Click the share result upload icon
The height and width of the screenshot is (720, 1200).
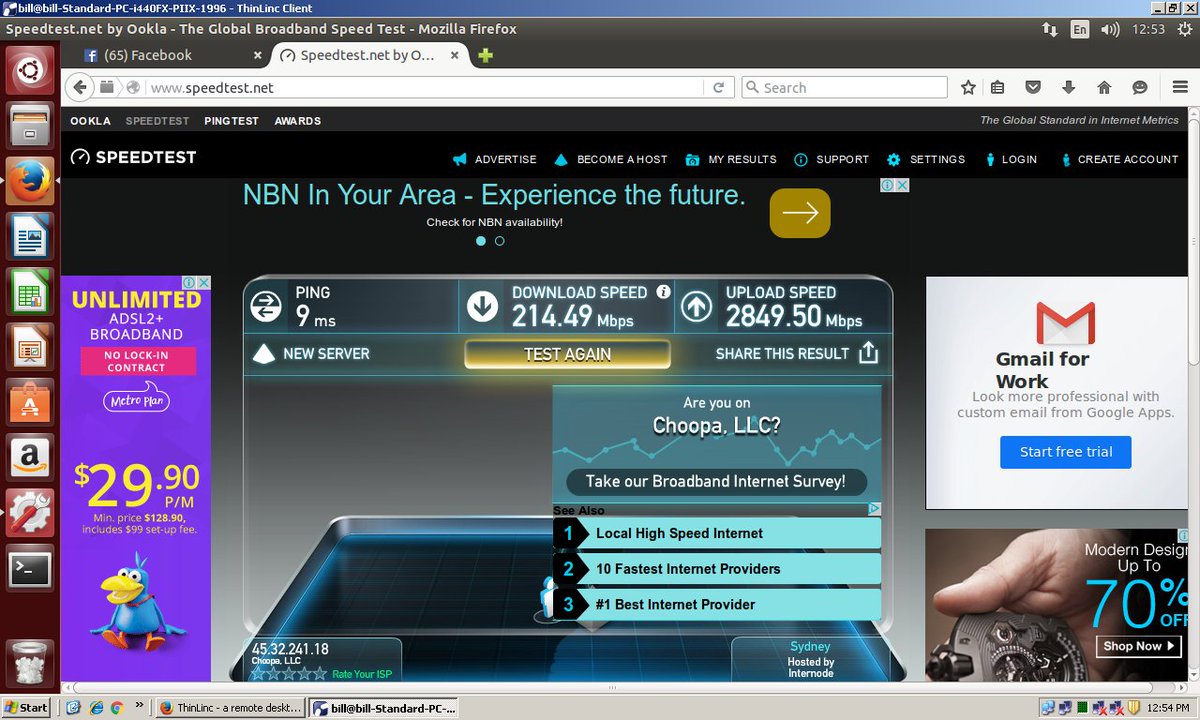coord(868,353)
